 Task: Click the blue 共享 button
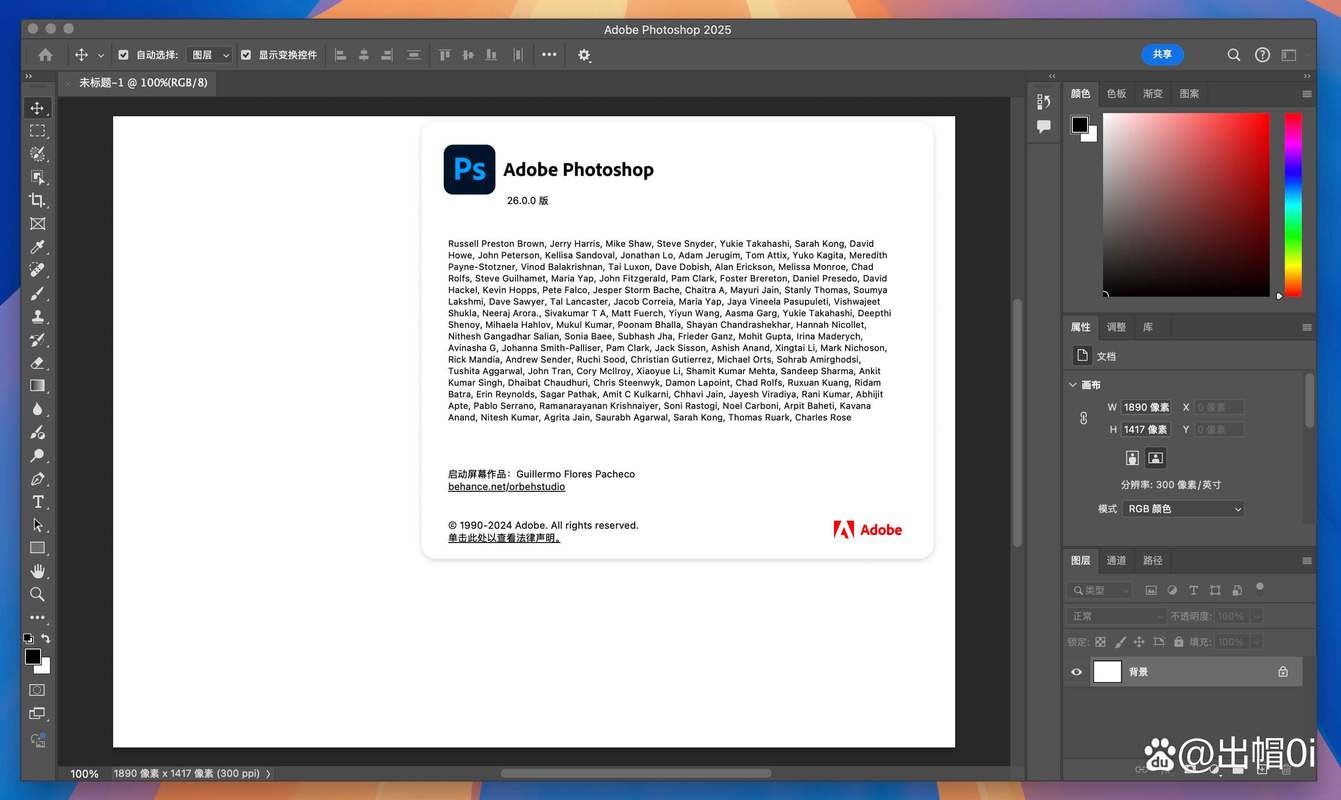(1162, 55)
